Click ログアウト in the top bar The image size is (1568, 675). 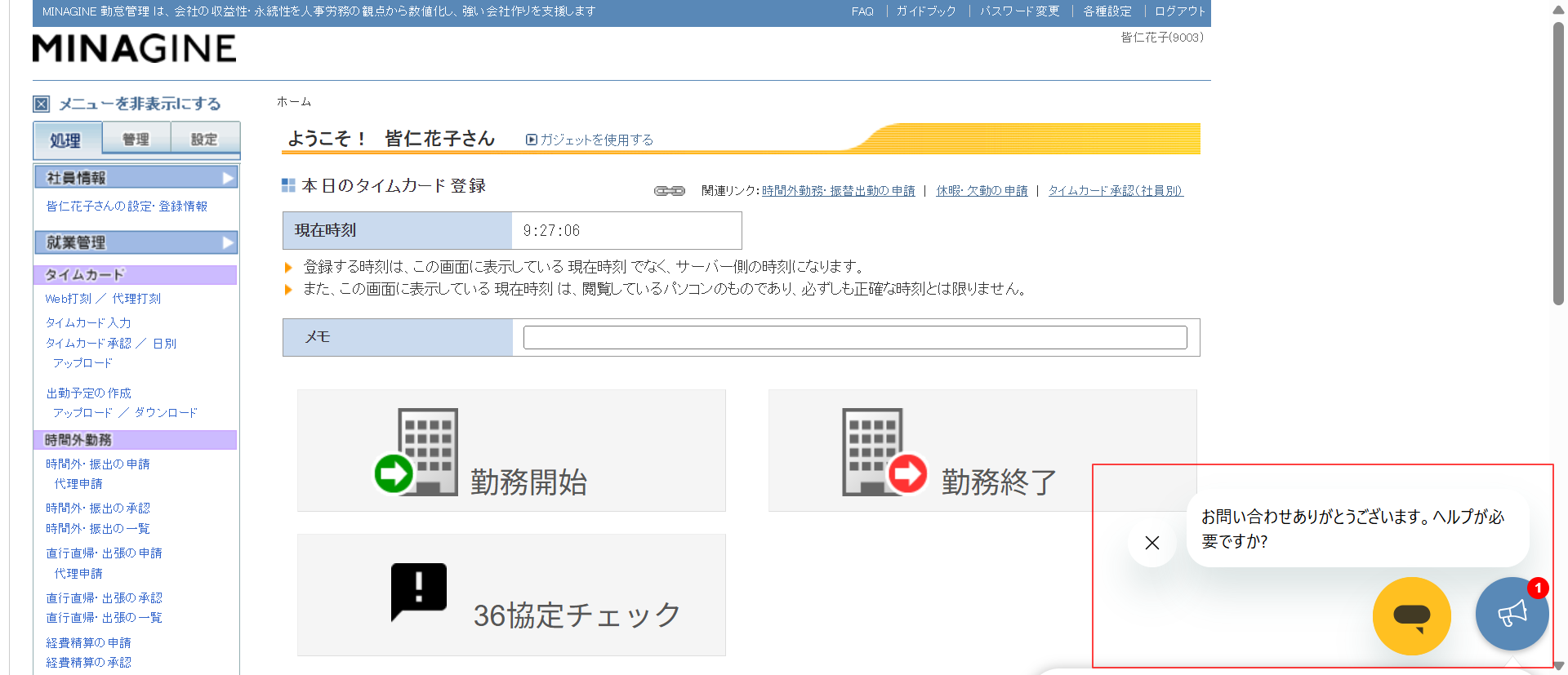click(1179, 11)
